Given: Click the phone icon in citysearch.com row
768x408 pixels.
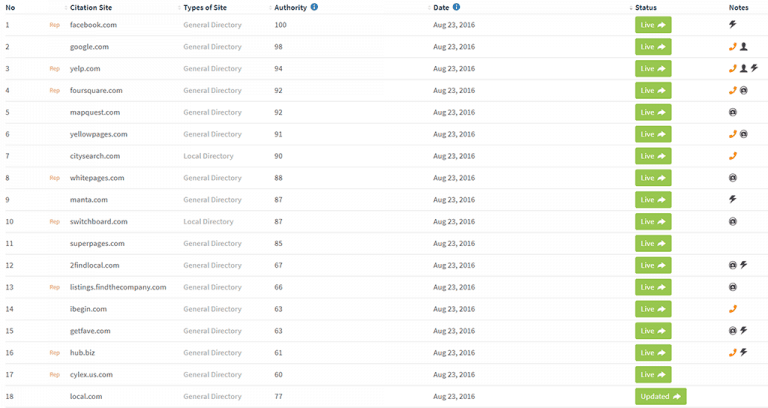Looking at the screenshot, I should (x=733, y=156).
